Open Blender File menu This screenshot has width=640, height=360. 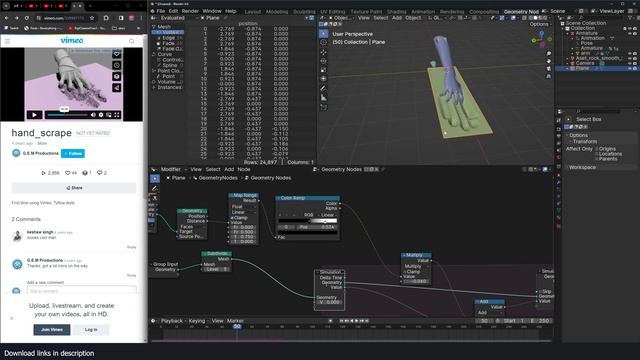(161, 11)
